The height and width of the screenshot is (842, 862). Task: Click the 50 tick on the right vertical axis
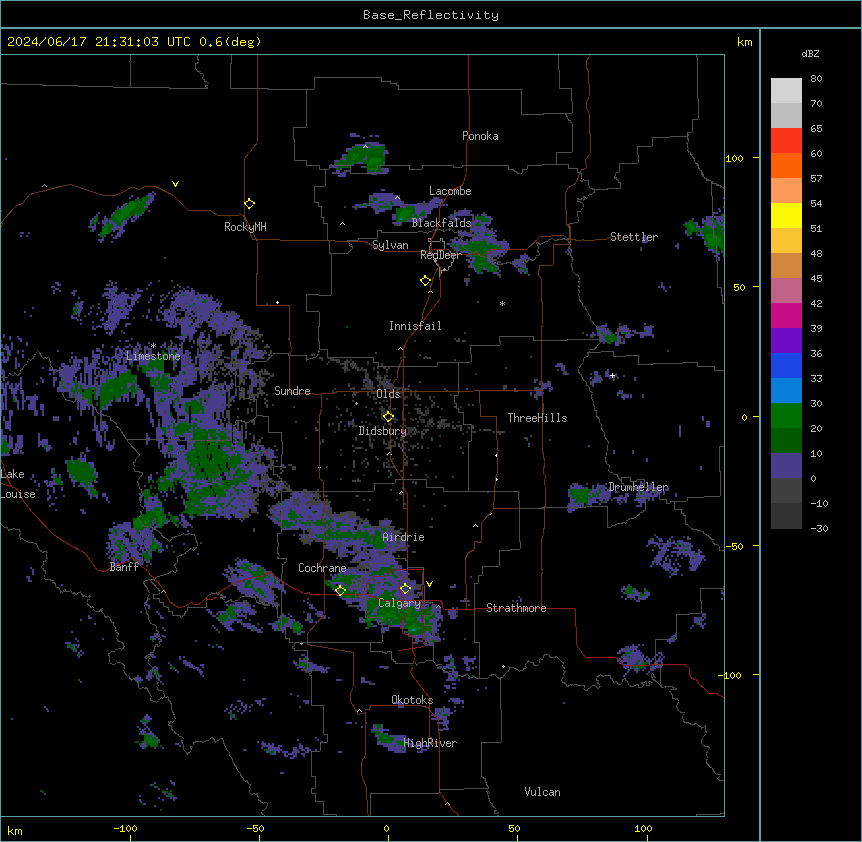739,287
